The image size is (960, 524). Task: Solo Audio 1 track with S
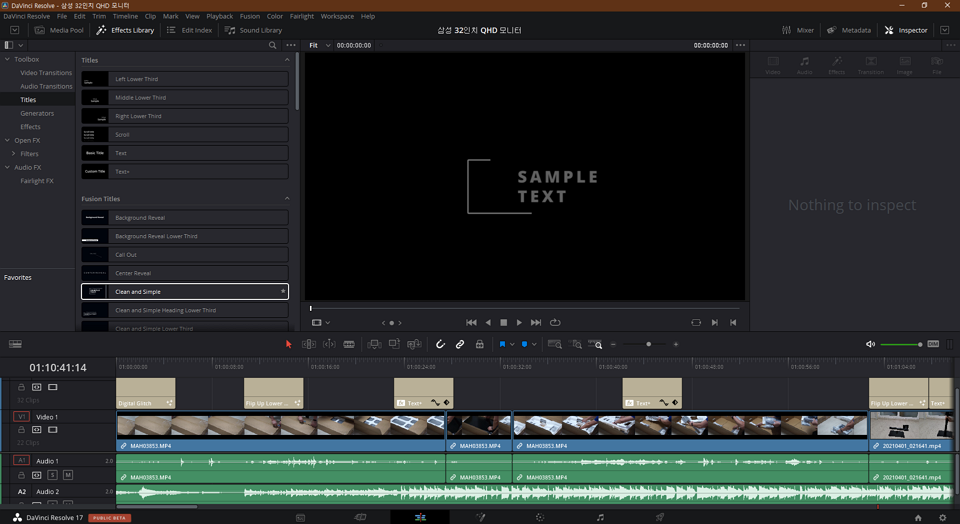tap(53, 474)
